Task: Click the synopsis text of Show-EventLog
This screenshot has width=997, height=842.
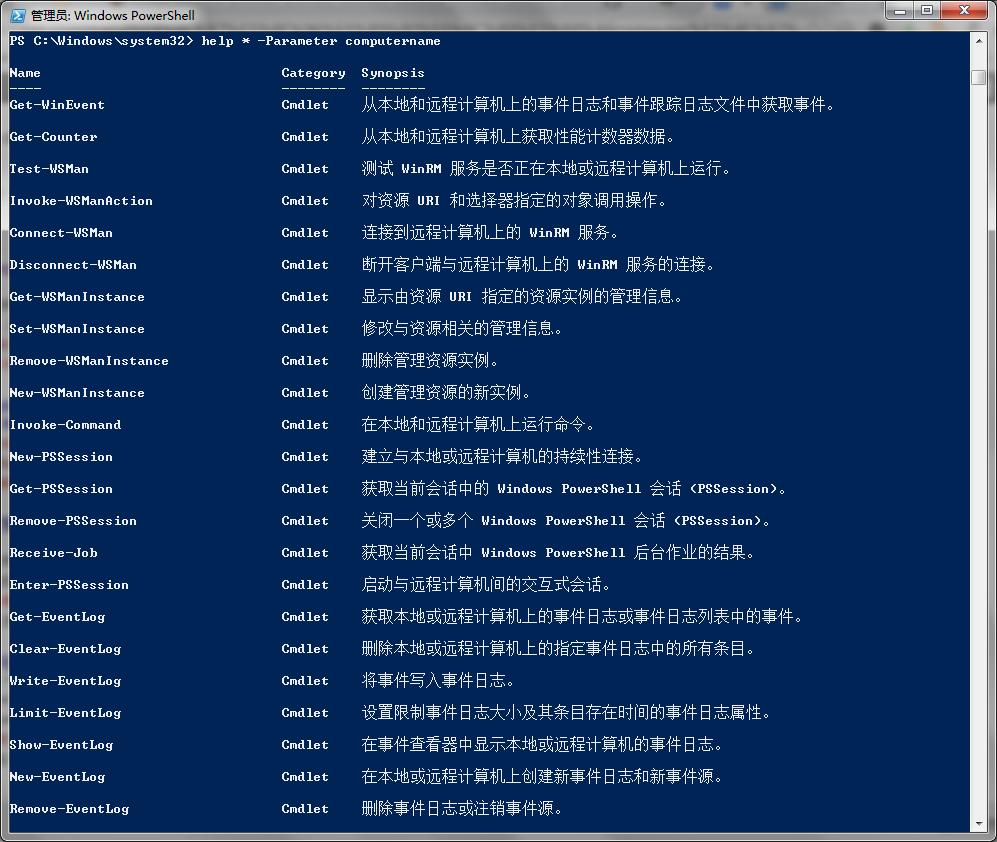Action: pyautogui.click(x=542, y=745)
